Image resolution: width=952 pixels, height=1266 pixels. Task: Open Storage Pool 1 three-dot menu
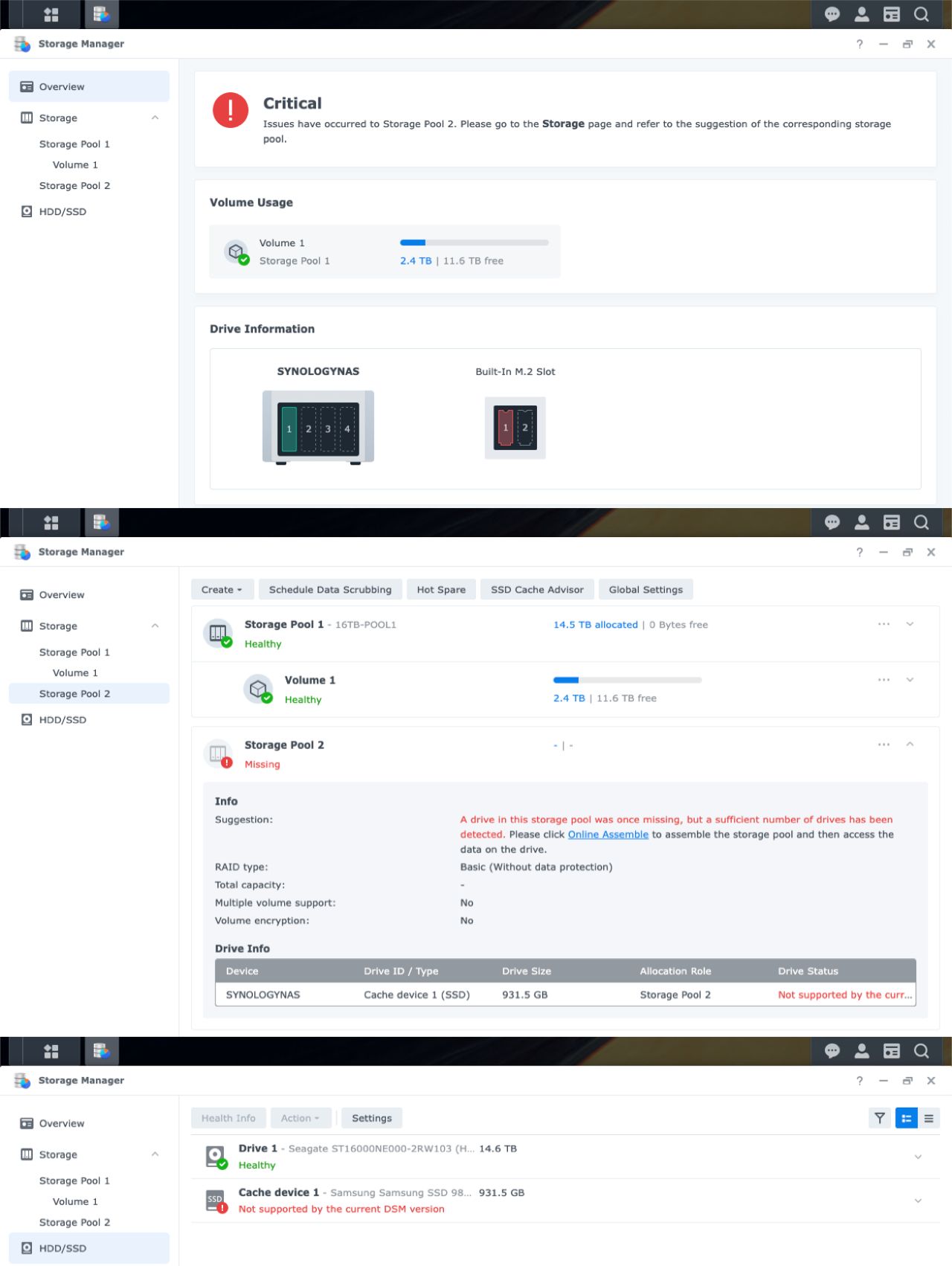[x=884, y=624]
